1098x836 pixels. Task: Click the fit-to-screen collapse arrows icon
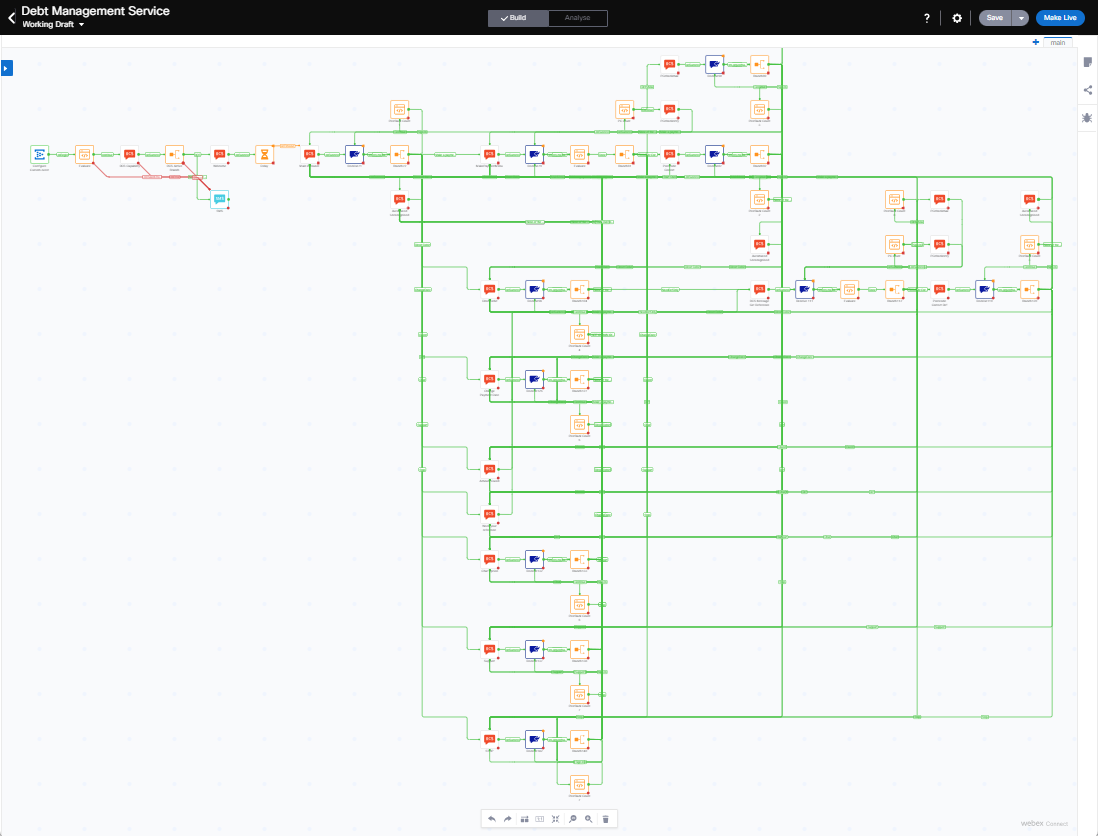(555, 819)
